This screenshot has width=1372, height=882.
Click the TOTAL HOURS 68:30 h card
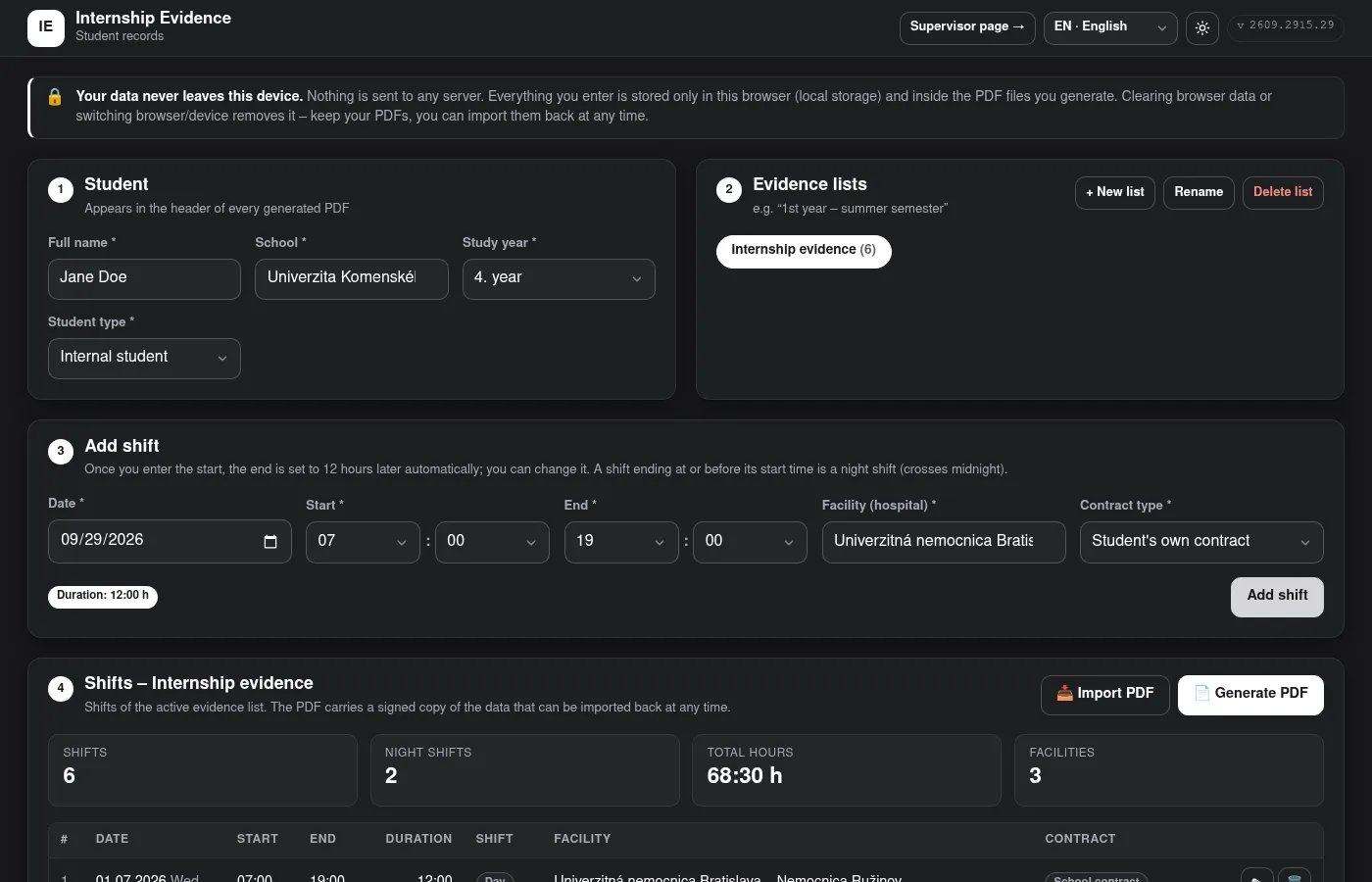tap(847, 770)
